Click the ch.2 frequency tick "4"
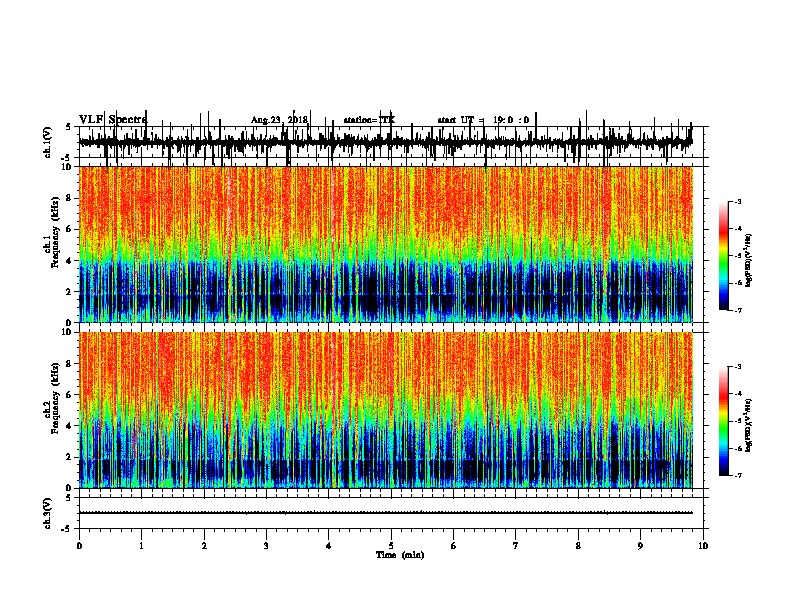The height and width of the screenshot is (612, 792). pos(69,426)
